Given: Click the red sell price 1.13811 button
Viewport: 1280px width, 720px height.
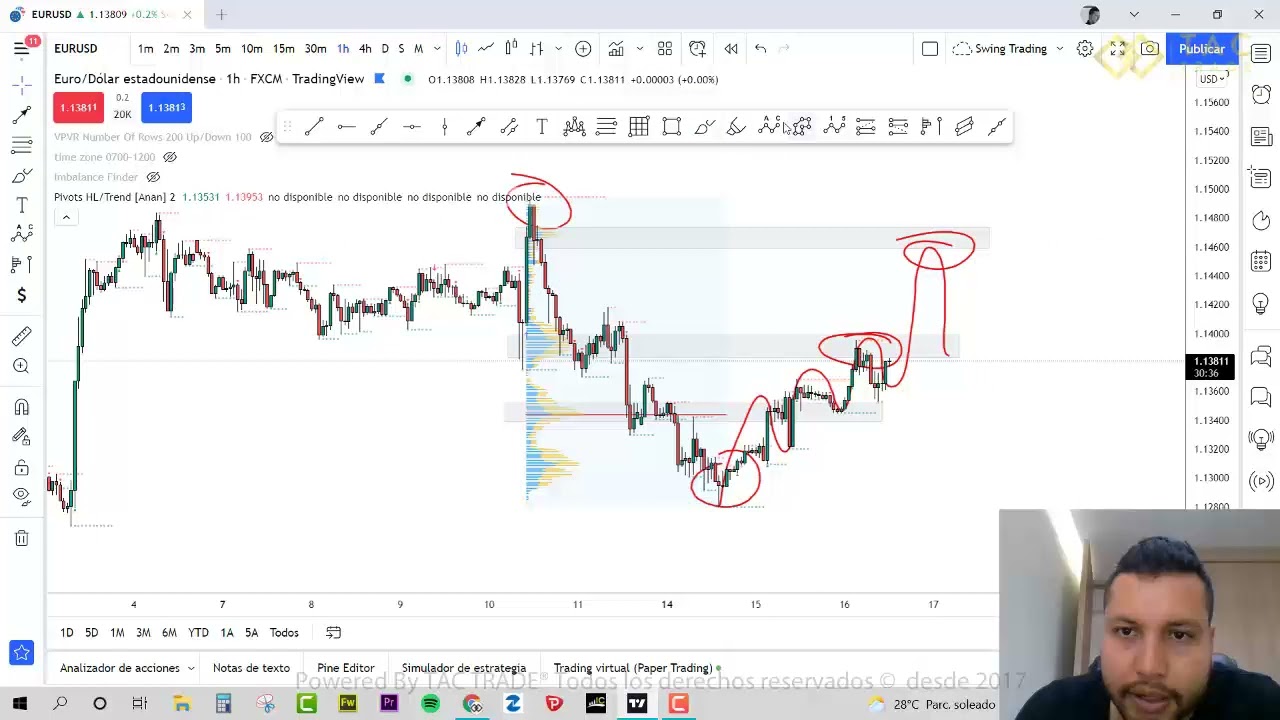Looking at the screenshot, I should [78, 107].
